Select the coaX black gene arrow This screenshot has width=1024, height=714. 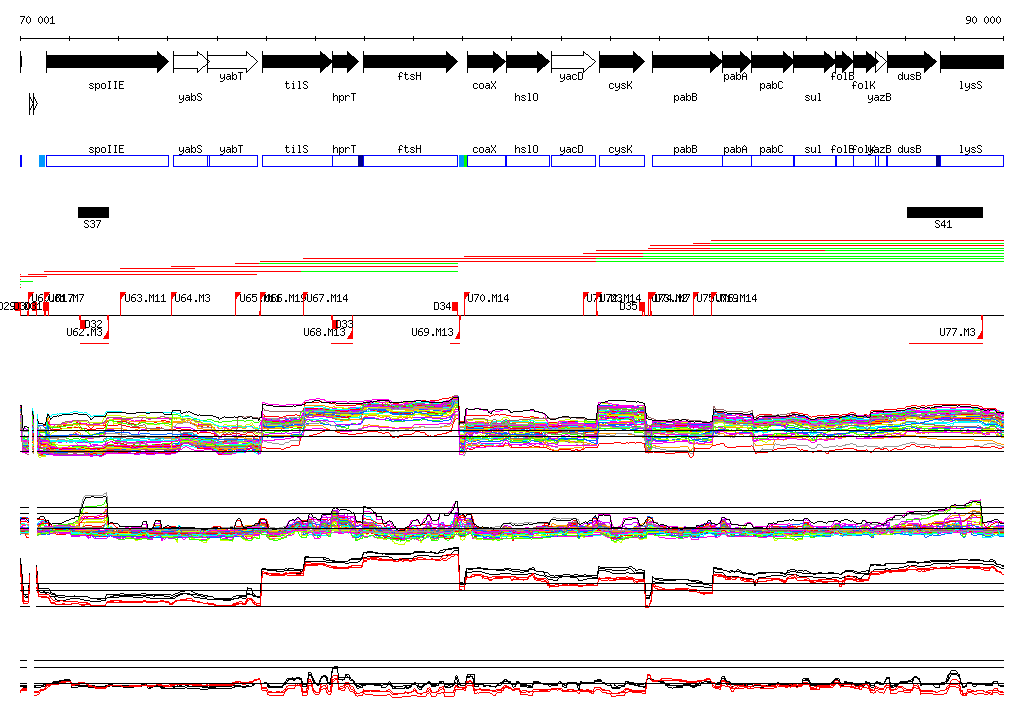click(x=487, y=62)
